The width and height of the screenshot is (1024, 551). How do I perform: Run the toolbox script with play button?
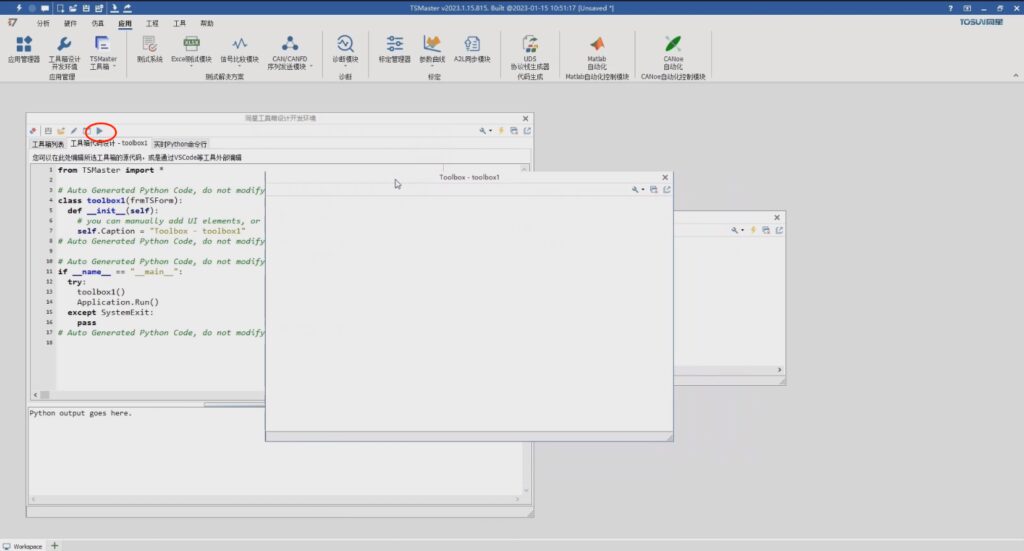[99, 131]
